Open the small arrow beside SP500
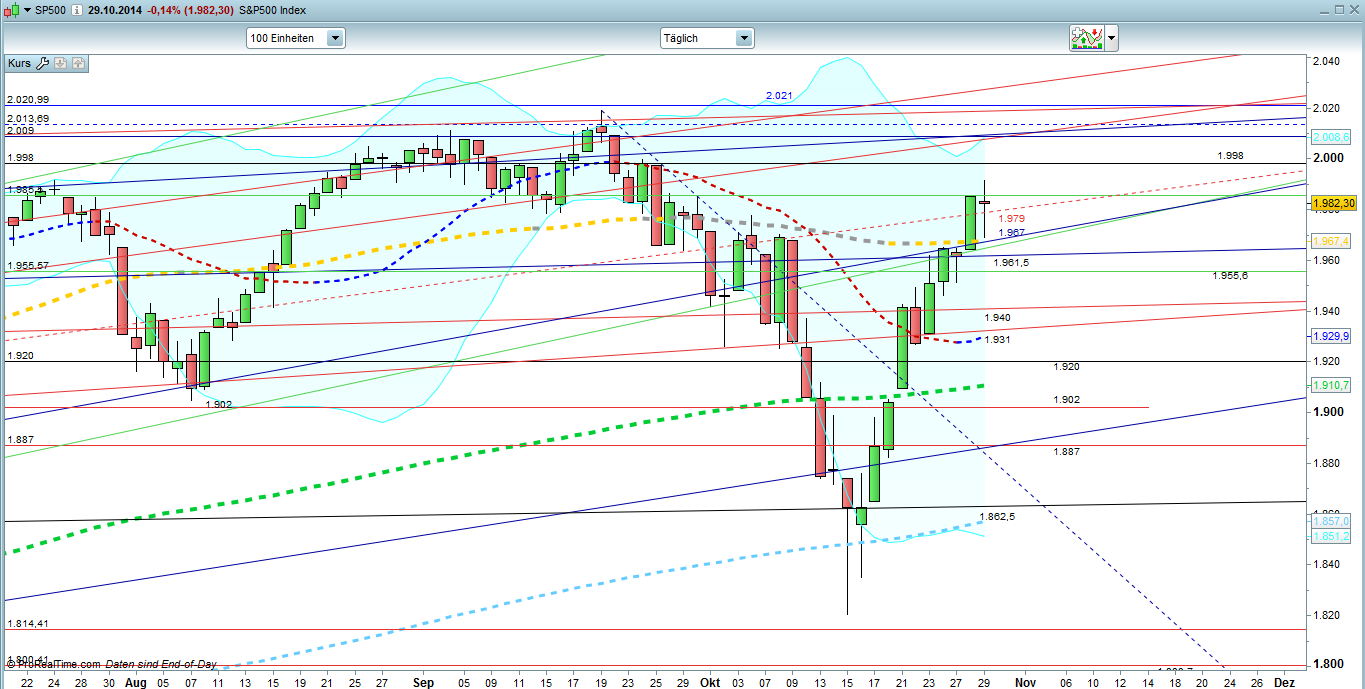This screenshot has height=689, width=1365. (26, 10)
